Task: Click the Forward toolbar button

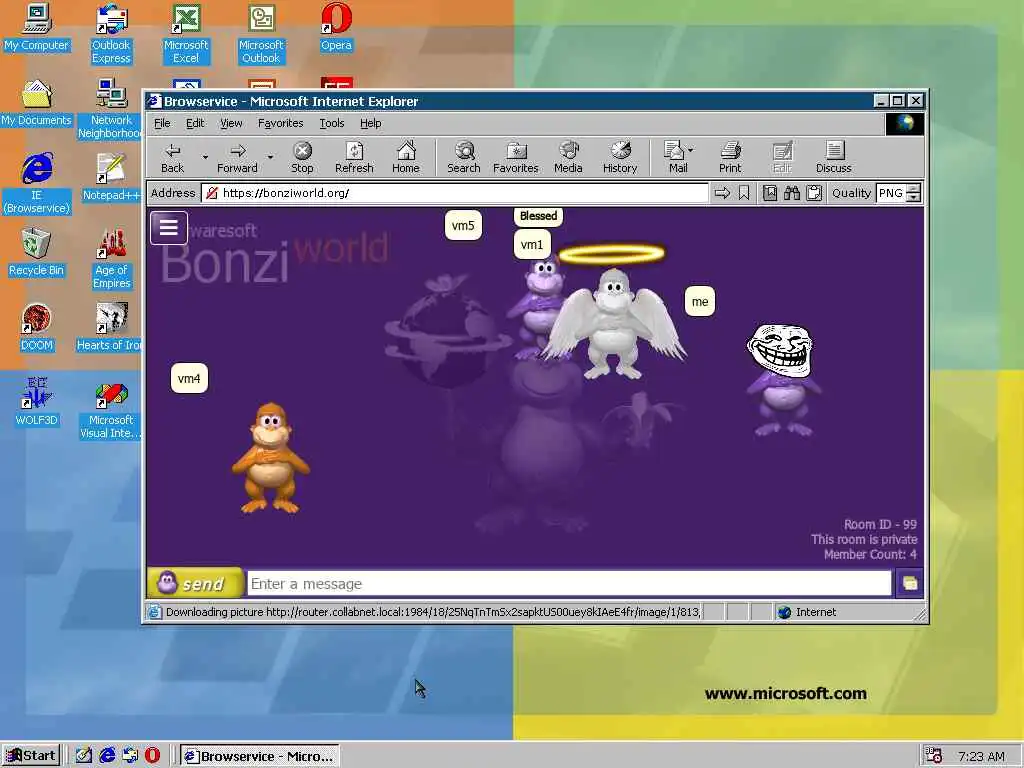Action: click(x=237, y=157)
